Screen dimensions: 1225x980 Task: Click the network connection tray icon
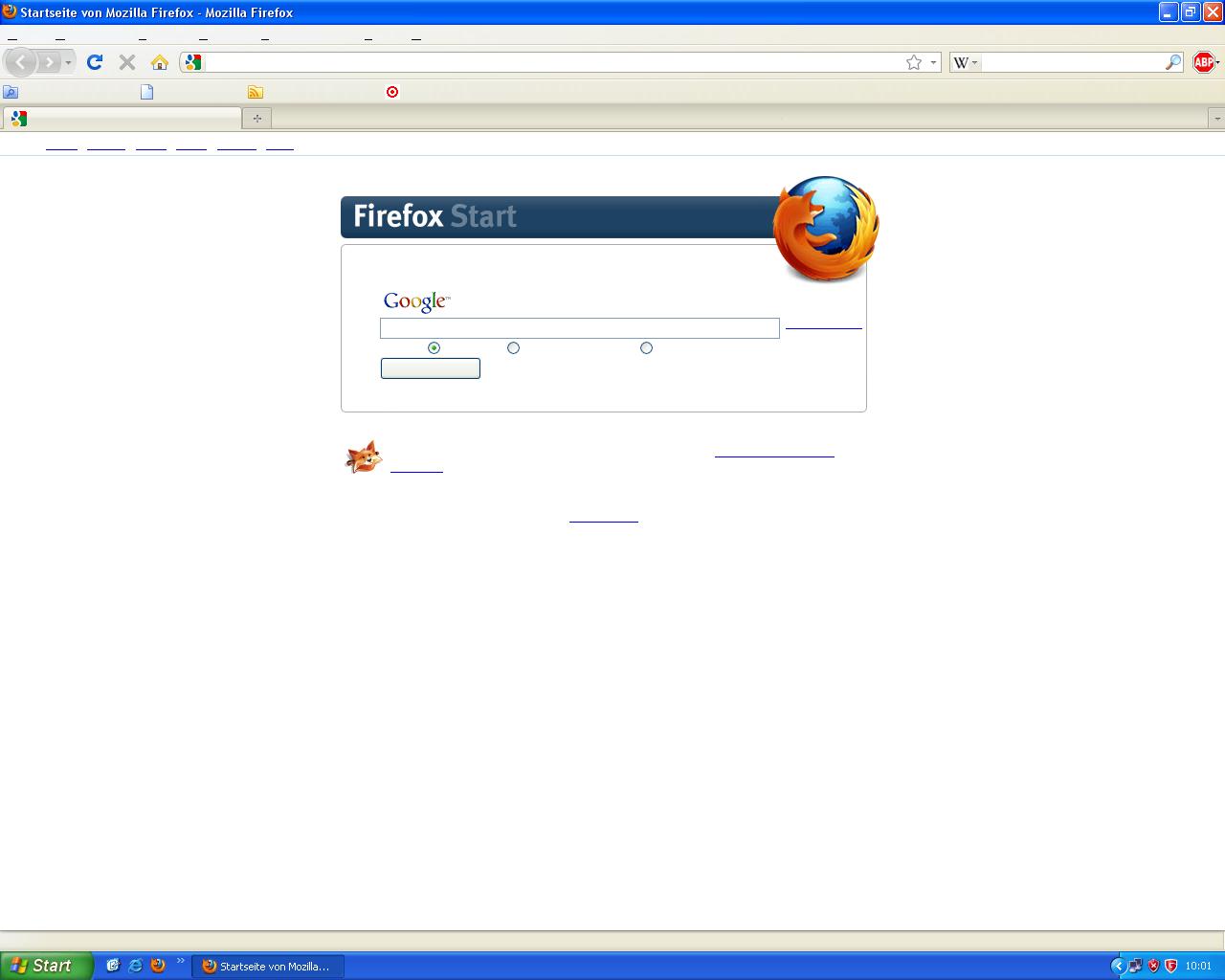(x=1135, y=967)
